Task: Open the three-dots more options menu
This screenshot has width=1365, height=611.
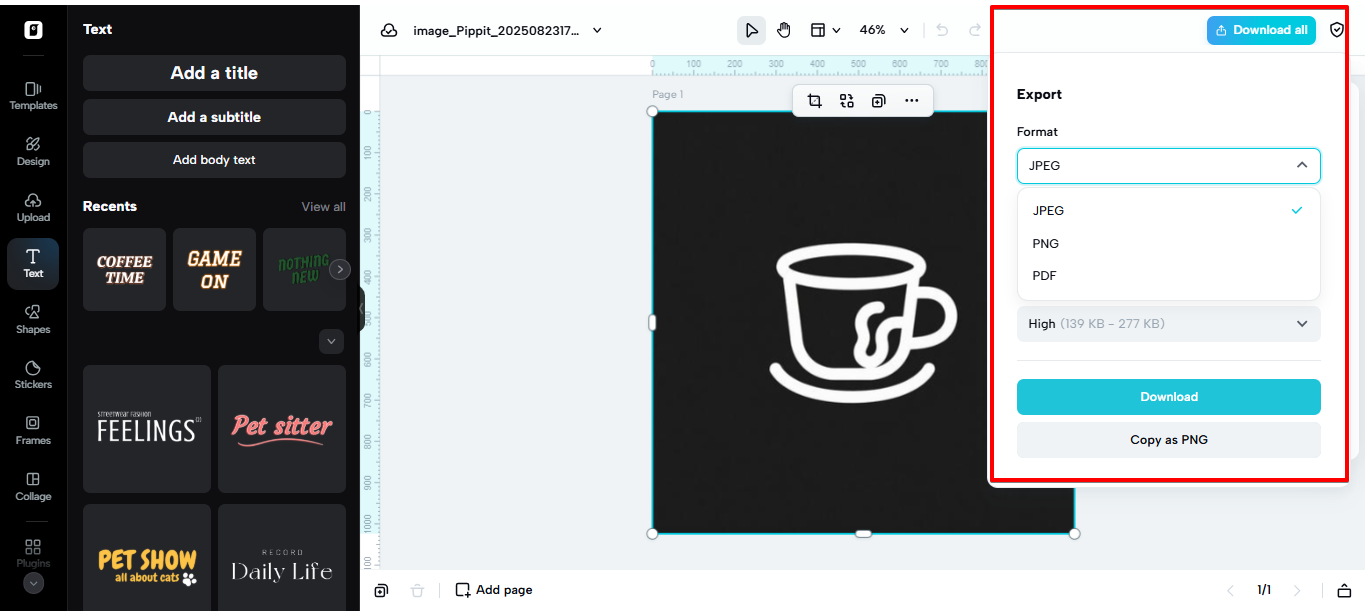Action: pos(911,101)
